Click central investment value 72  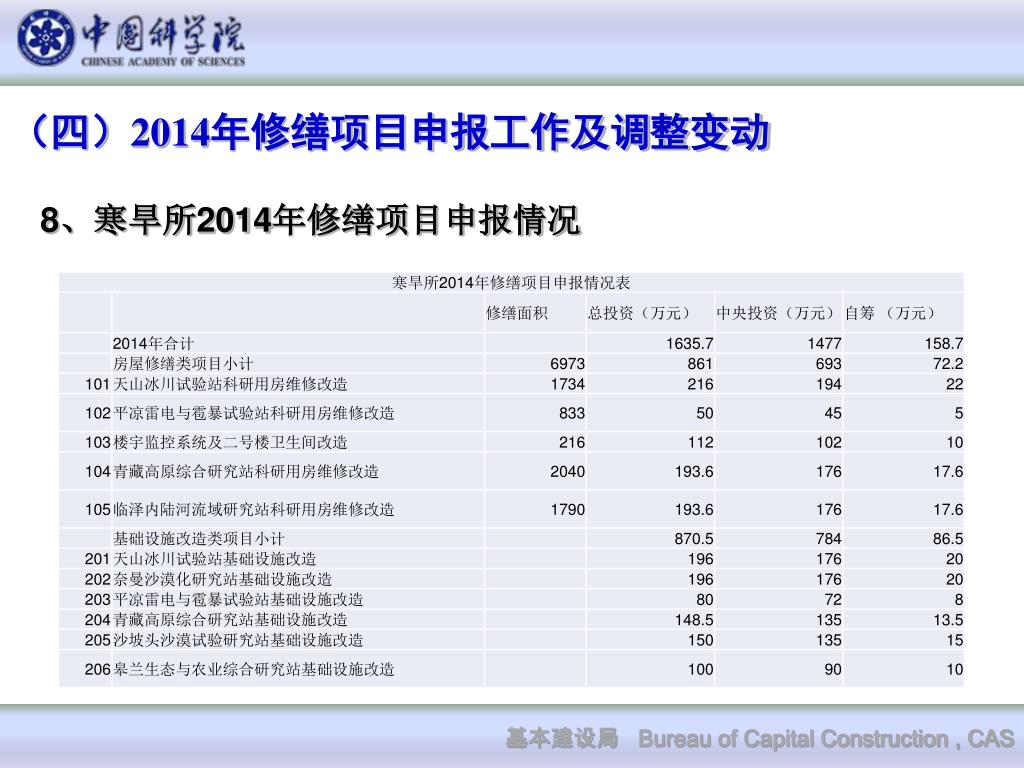click(833, 600)
